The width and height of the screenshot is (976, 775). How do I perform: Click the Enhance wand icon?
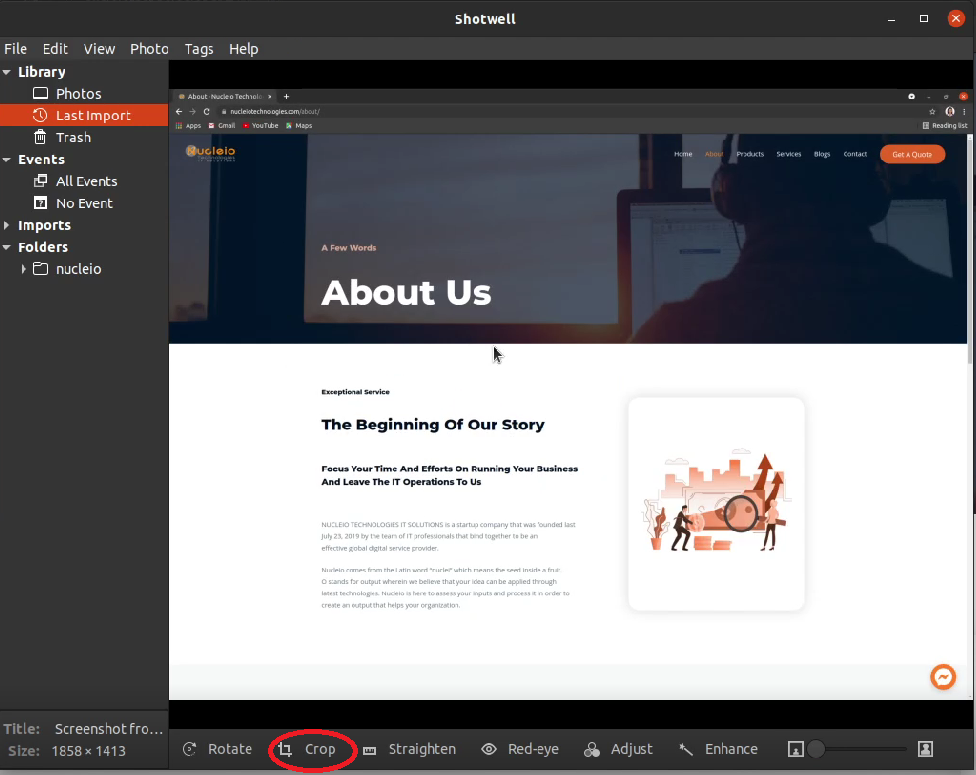click(686, 749)
